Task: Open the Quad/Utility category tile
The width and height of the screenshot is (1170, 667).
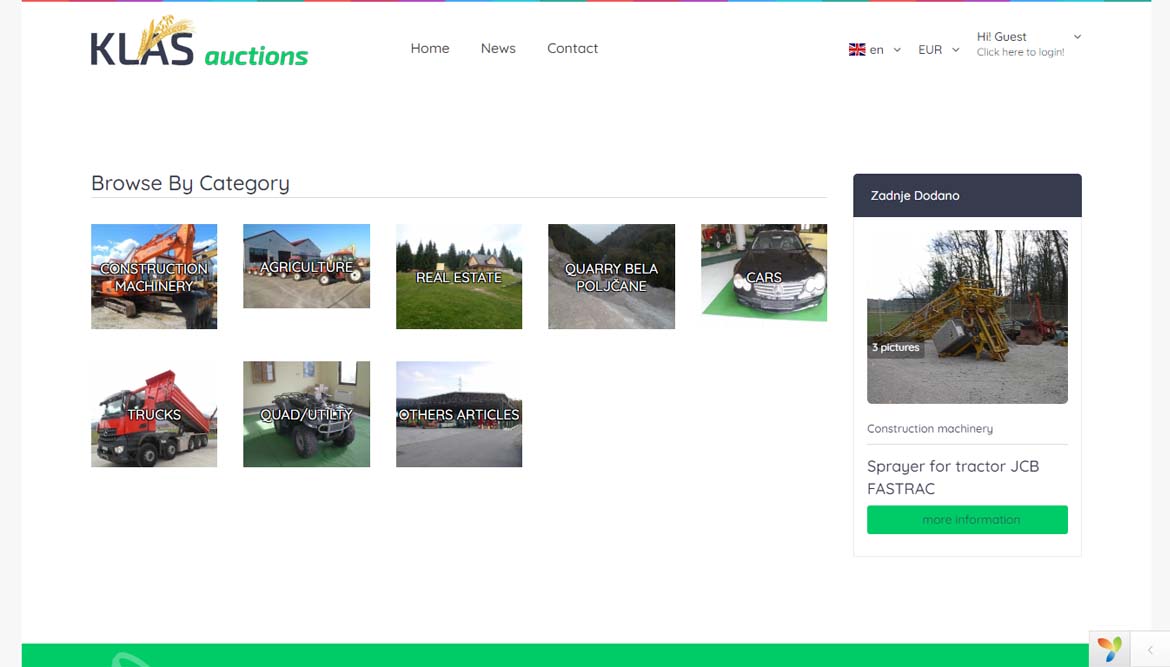Action: (x=307, y=414)
